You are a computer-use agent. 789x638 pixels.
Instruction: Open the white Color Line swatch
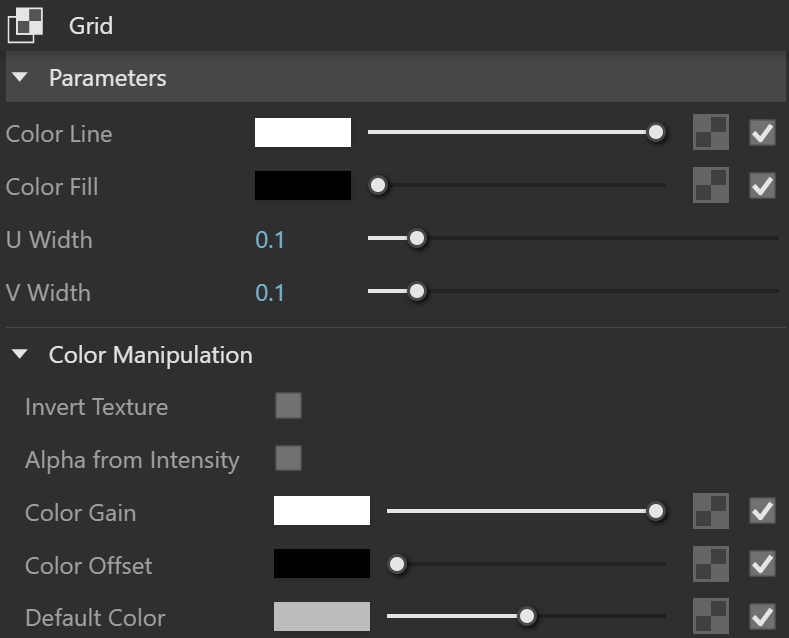point(303,132)
